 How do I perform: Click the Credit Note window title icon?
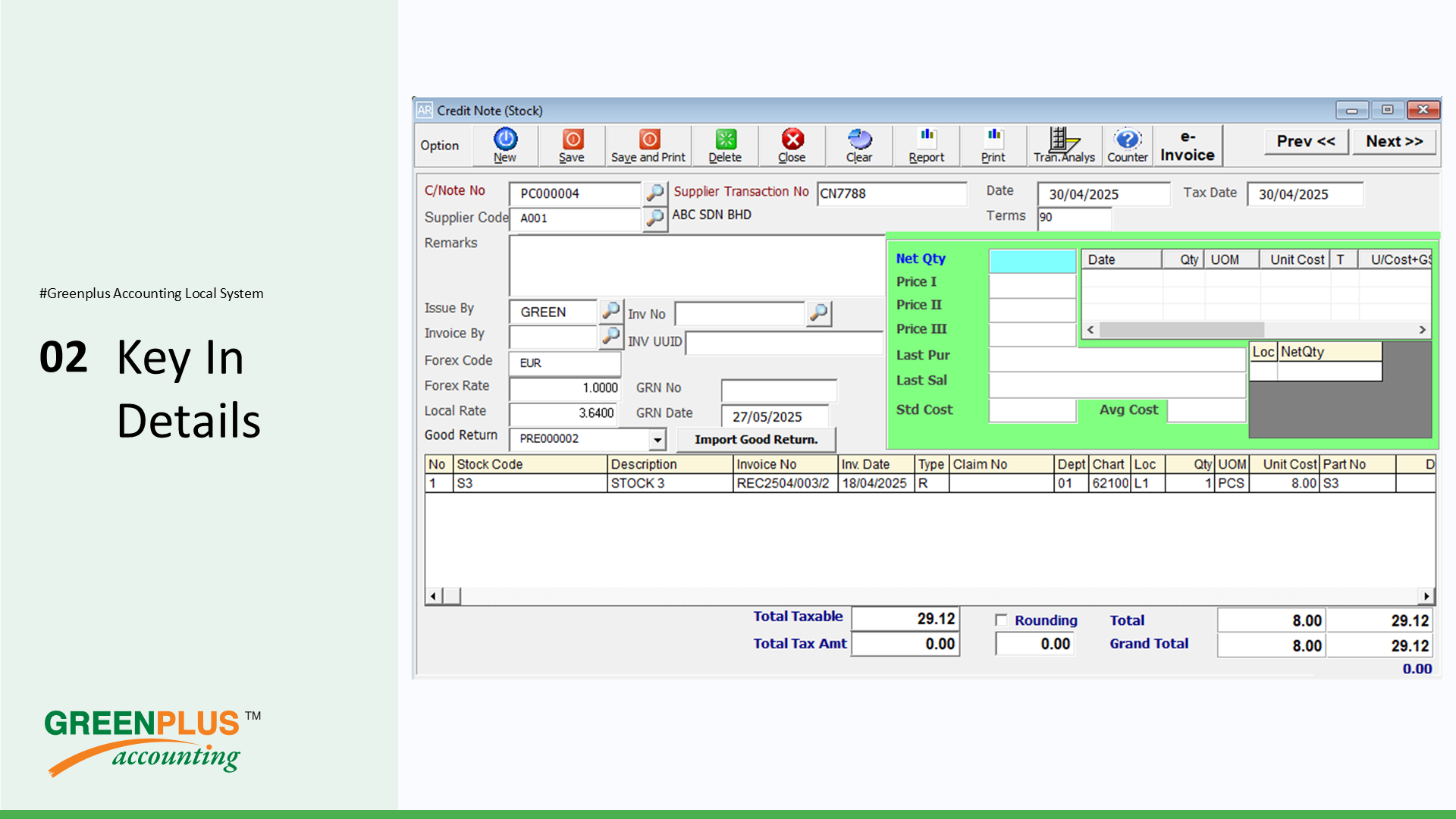[x=424, y=110]
